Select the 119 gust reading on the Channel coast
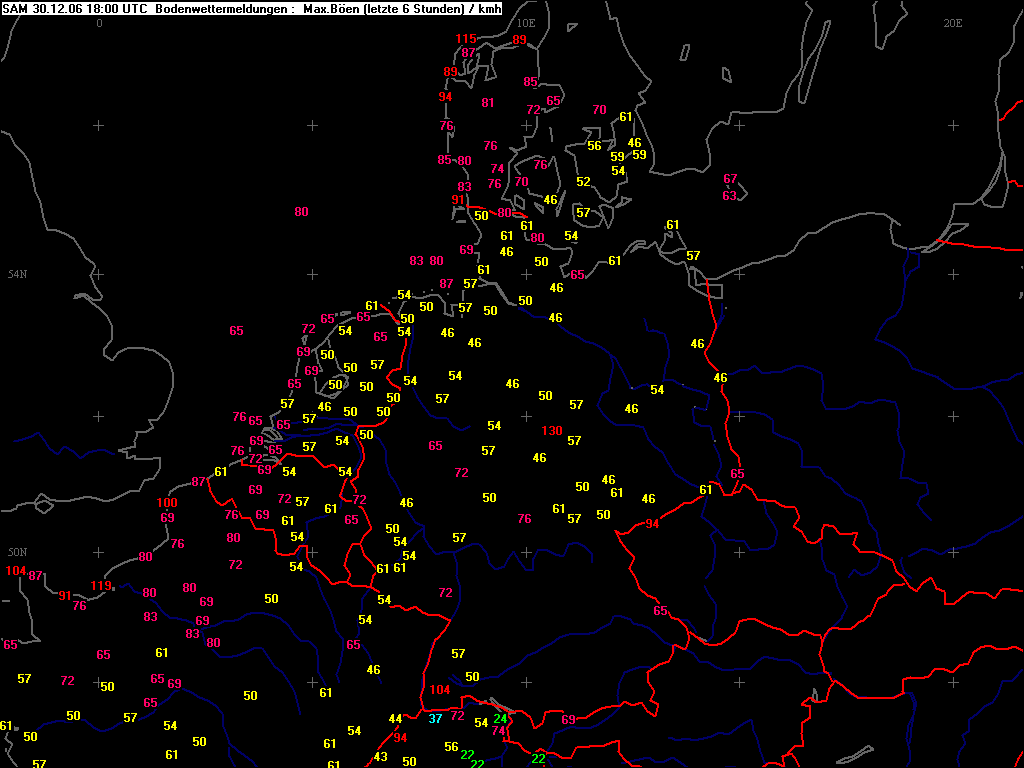The width and height of the screenshot is (1024, 768). 101,585
